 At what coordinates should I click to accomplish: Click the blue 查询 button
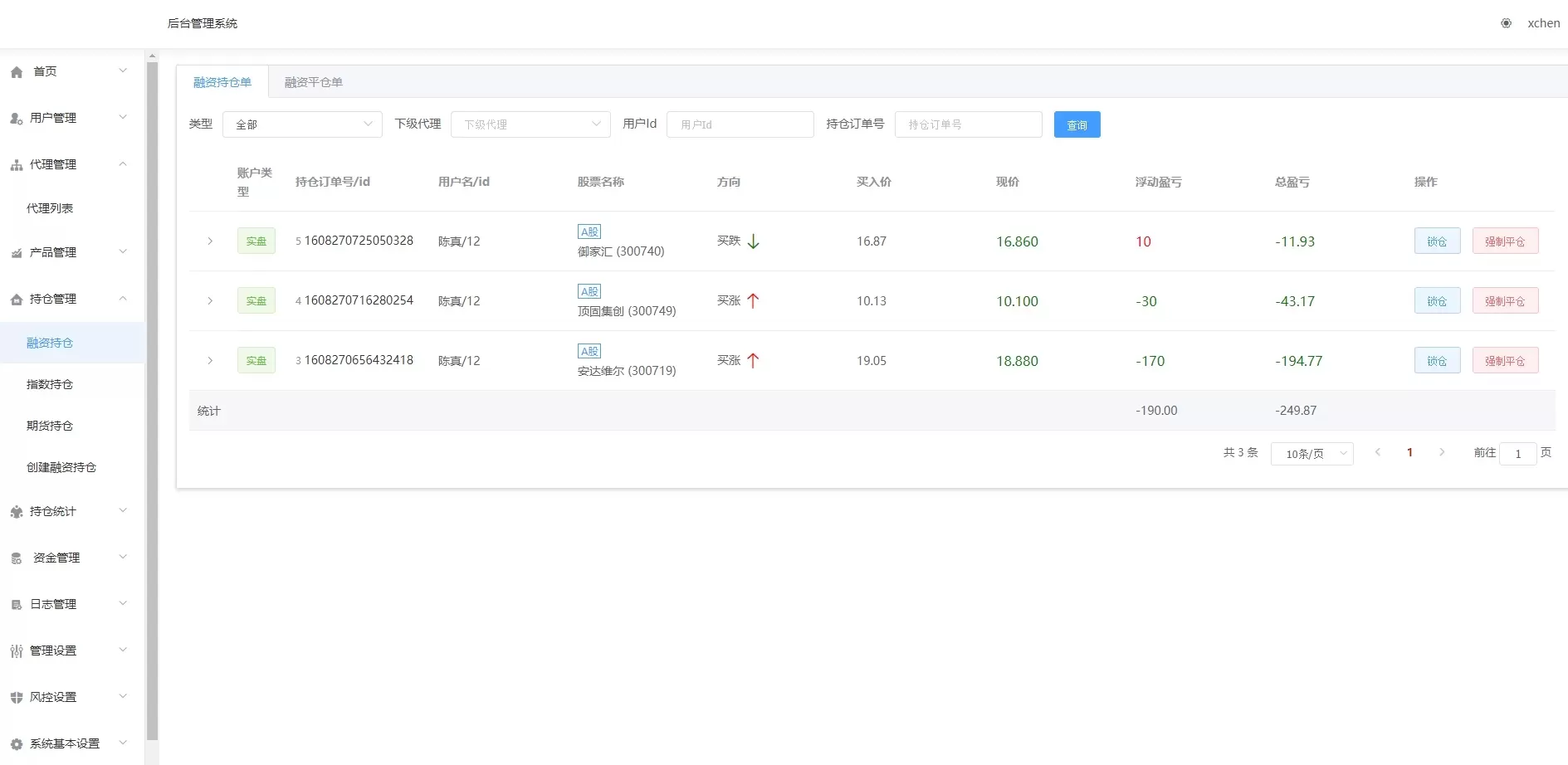coord(1077,124)
